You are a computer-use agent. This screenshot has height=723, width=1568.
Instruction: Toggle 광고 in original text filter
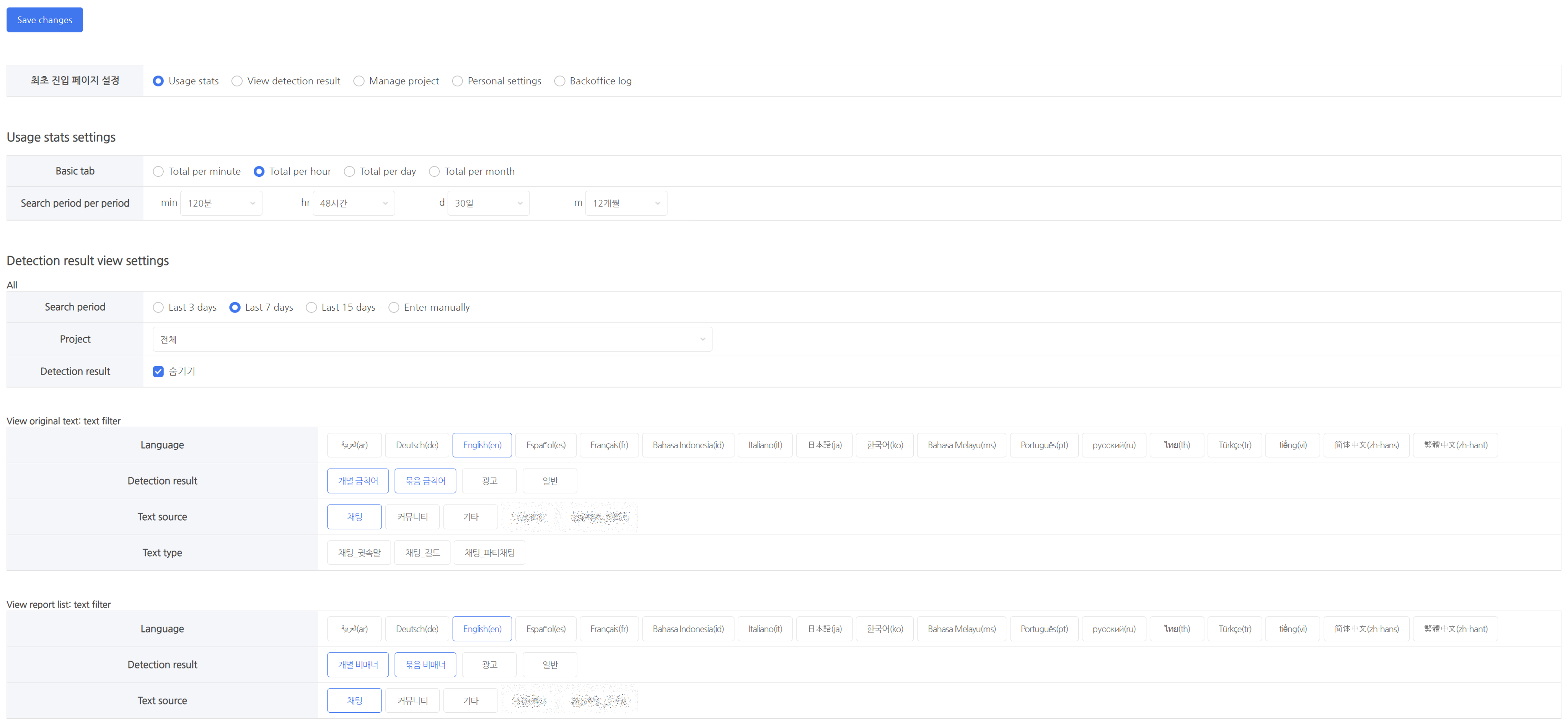point(489,481)
